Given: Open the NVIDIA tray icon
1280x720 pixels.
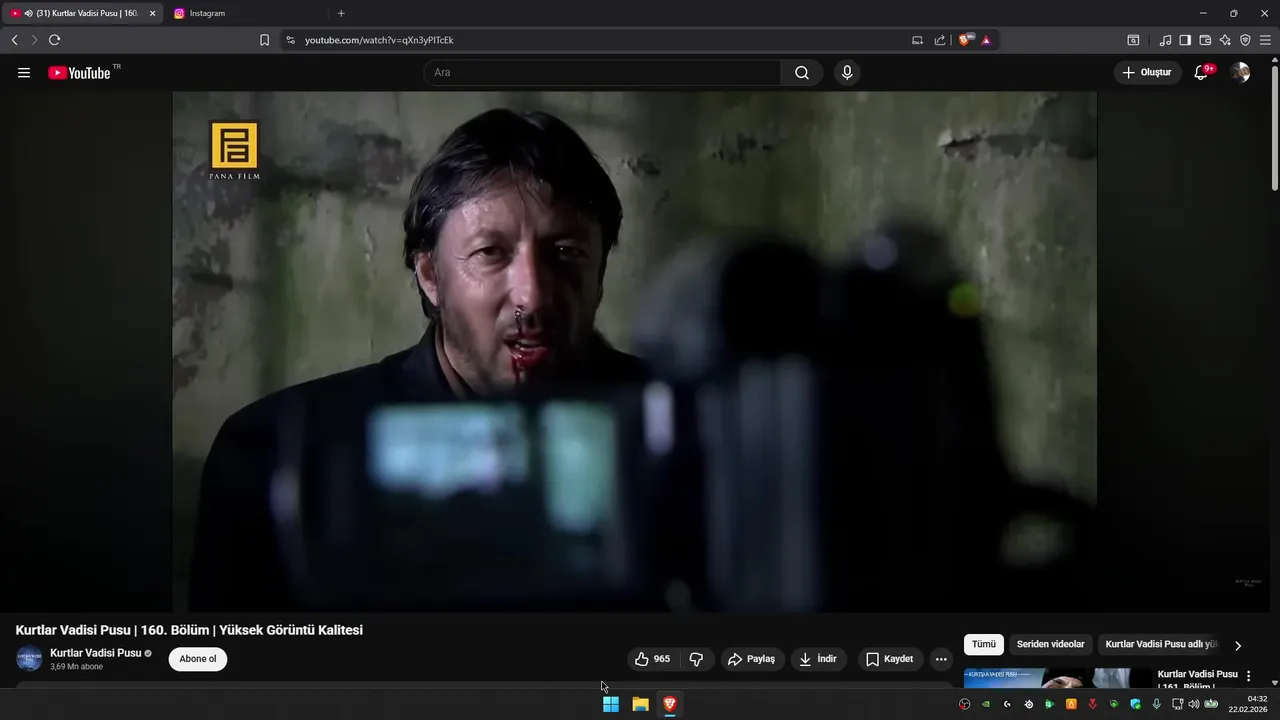Looking at the screenshot, I should point(986,704).
